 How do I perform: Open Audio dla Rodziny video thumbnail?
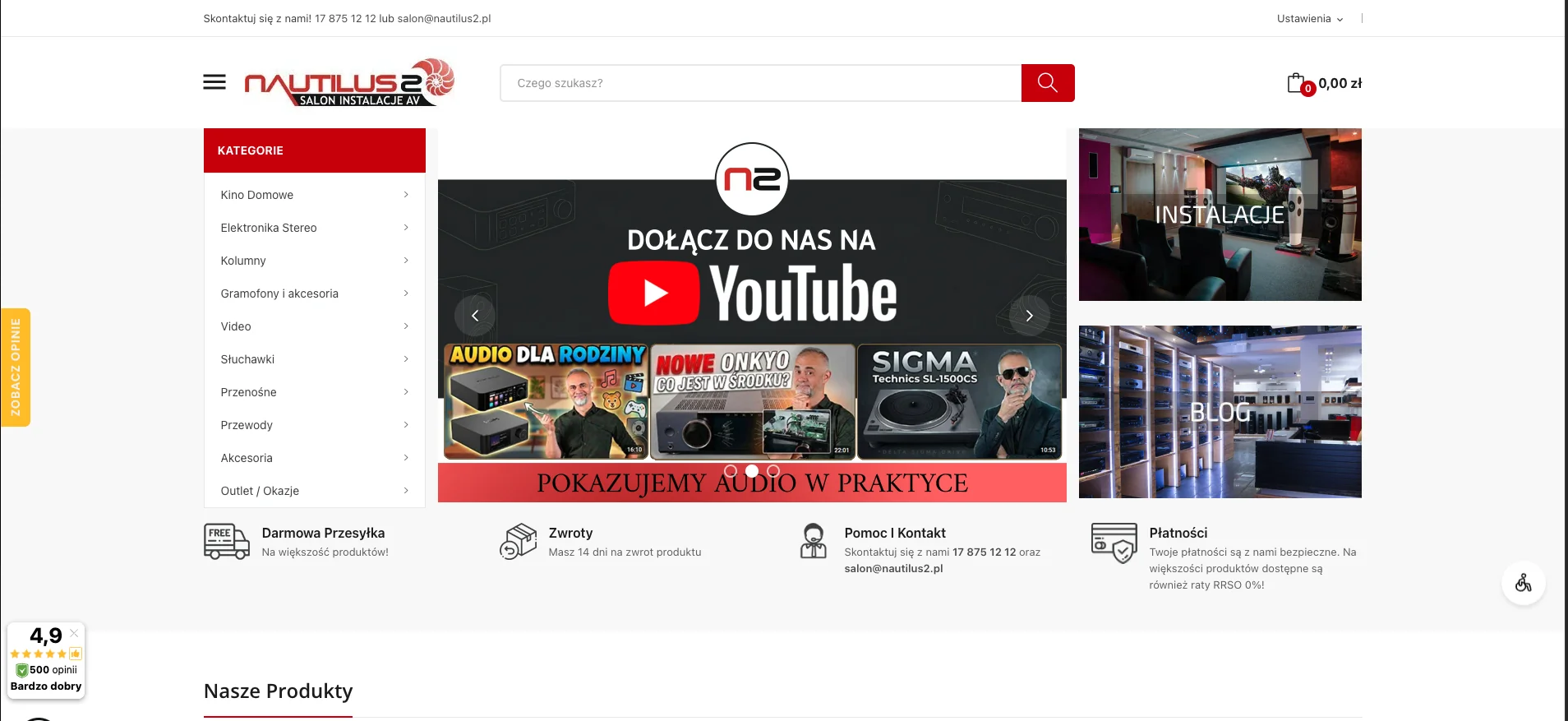[x=546, y=401]
